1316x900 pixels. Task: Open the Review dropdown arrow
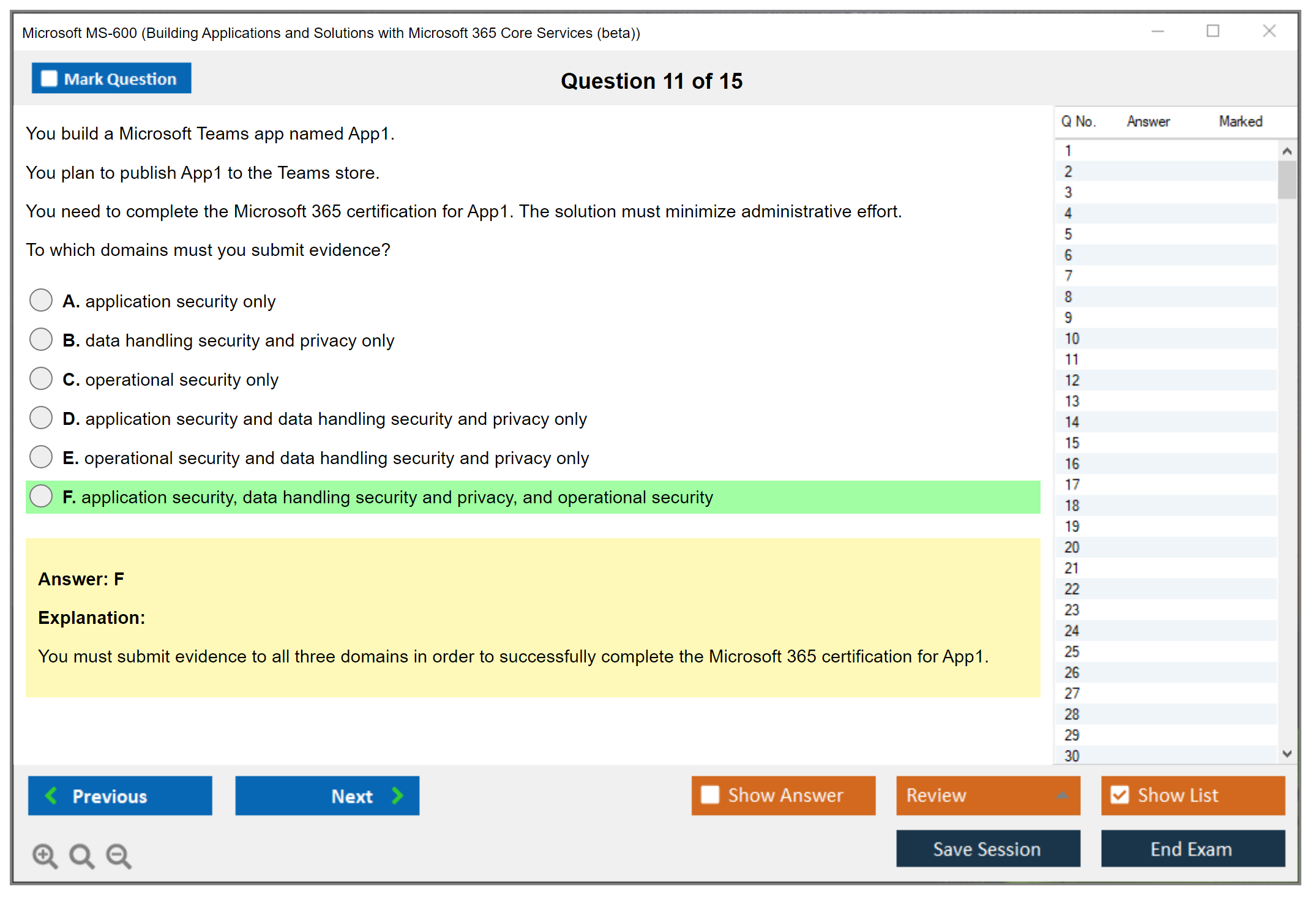(x=1062, y=795)
